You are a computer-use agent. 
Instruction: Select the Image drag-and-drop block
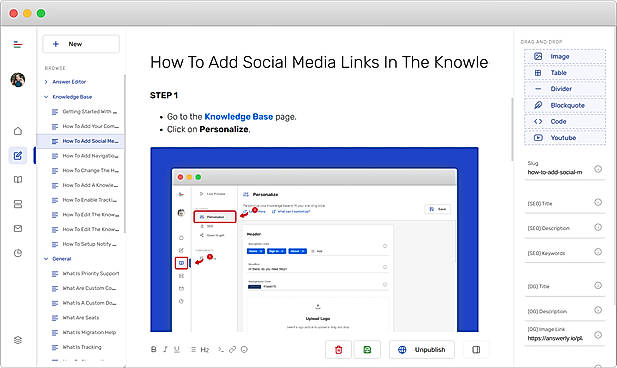(565, 57)
